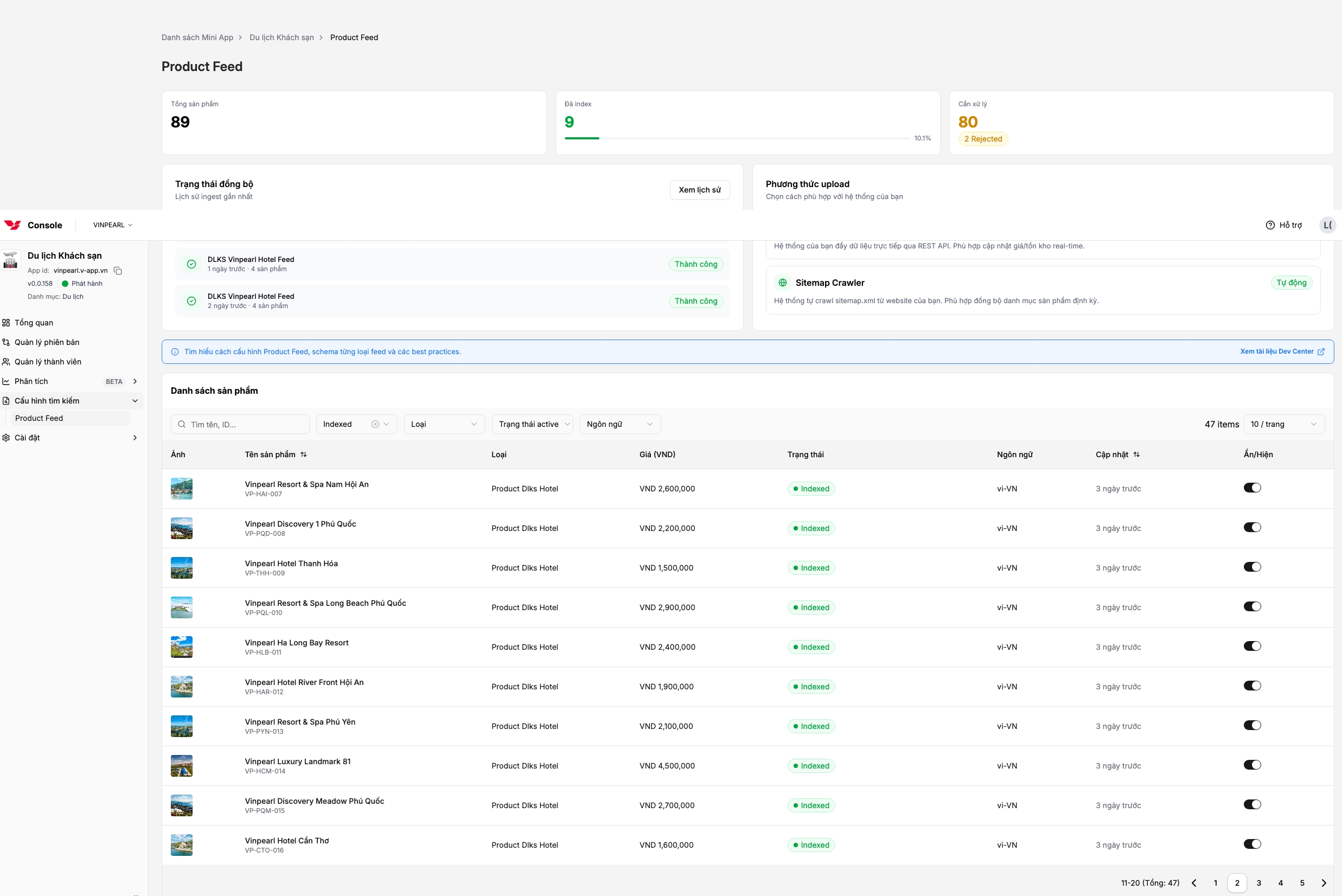This screenshot has width=1342, height=896.
Task: Go to page 5 of product list
Action: pyautogui.click(x=1302, y=883)
